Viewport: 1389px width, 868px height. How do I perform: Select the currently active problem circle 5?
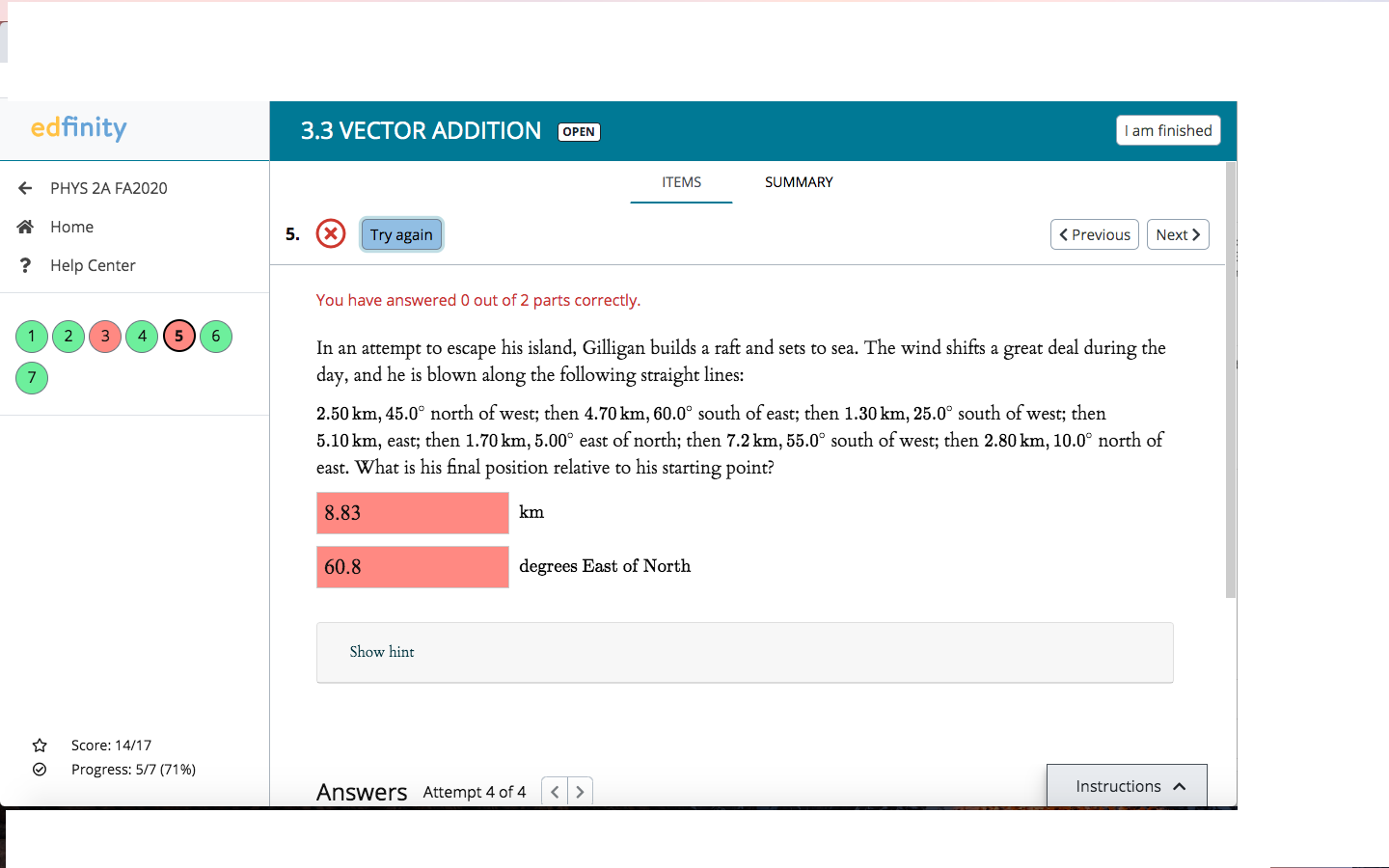coord(178,336)
